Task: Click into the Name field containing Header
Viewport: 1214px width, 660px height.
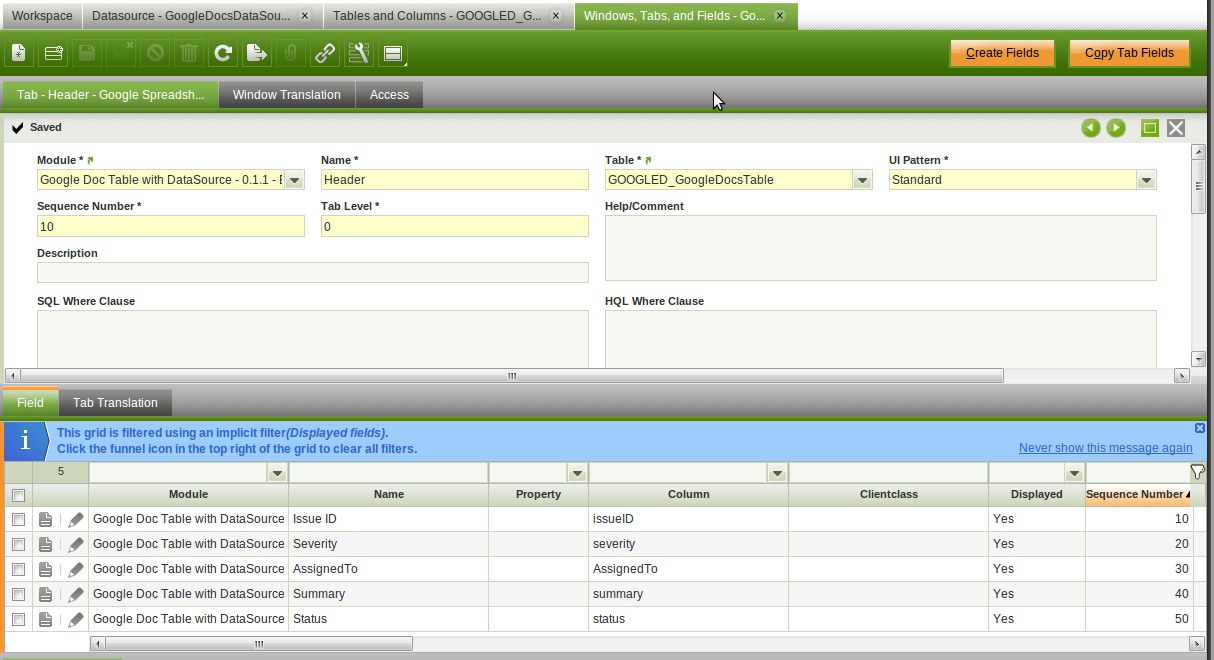Action: click(454, 180)
